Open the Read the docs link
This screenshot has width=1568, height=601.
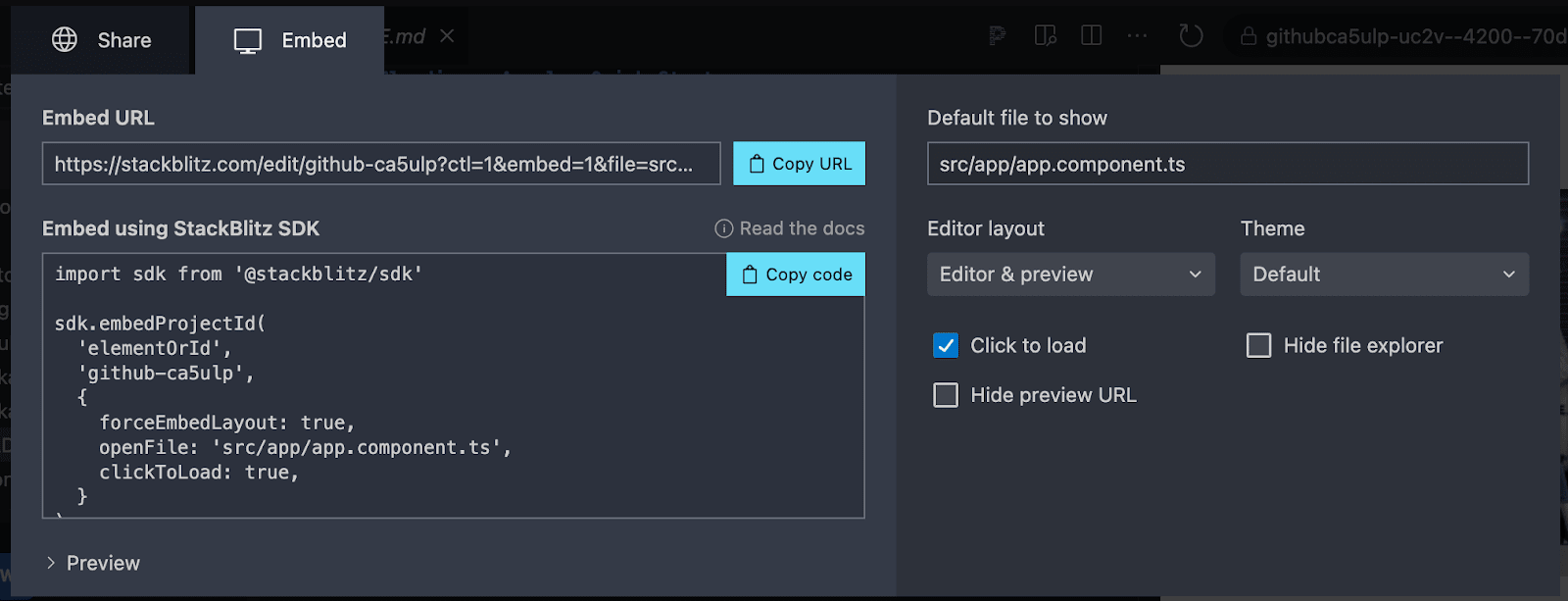click(x=802, y=228)
